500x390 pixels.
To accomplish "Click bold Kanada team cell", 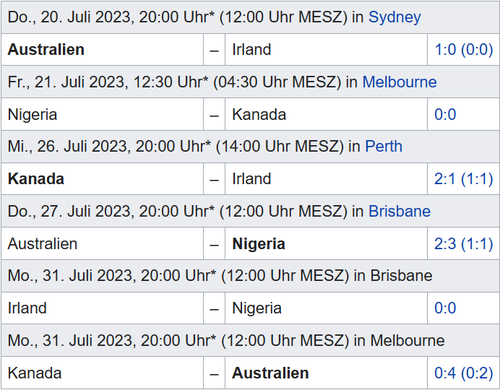I will 36,179.
